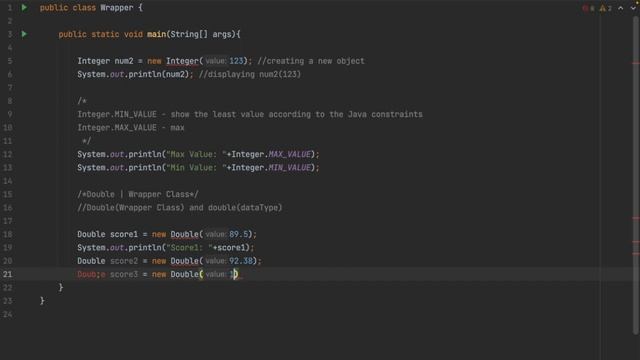This screenshot has width=640, height=360.
Task: Click the 'main' method name
Action: [x=156, y=34]
